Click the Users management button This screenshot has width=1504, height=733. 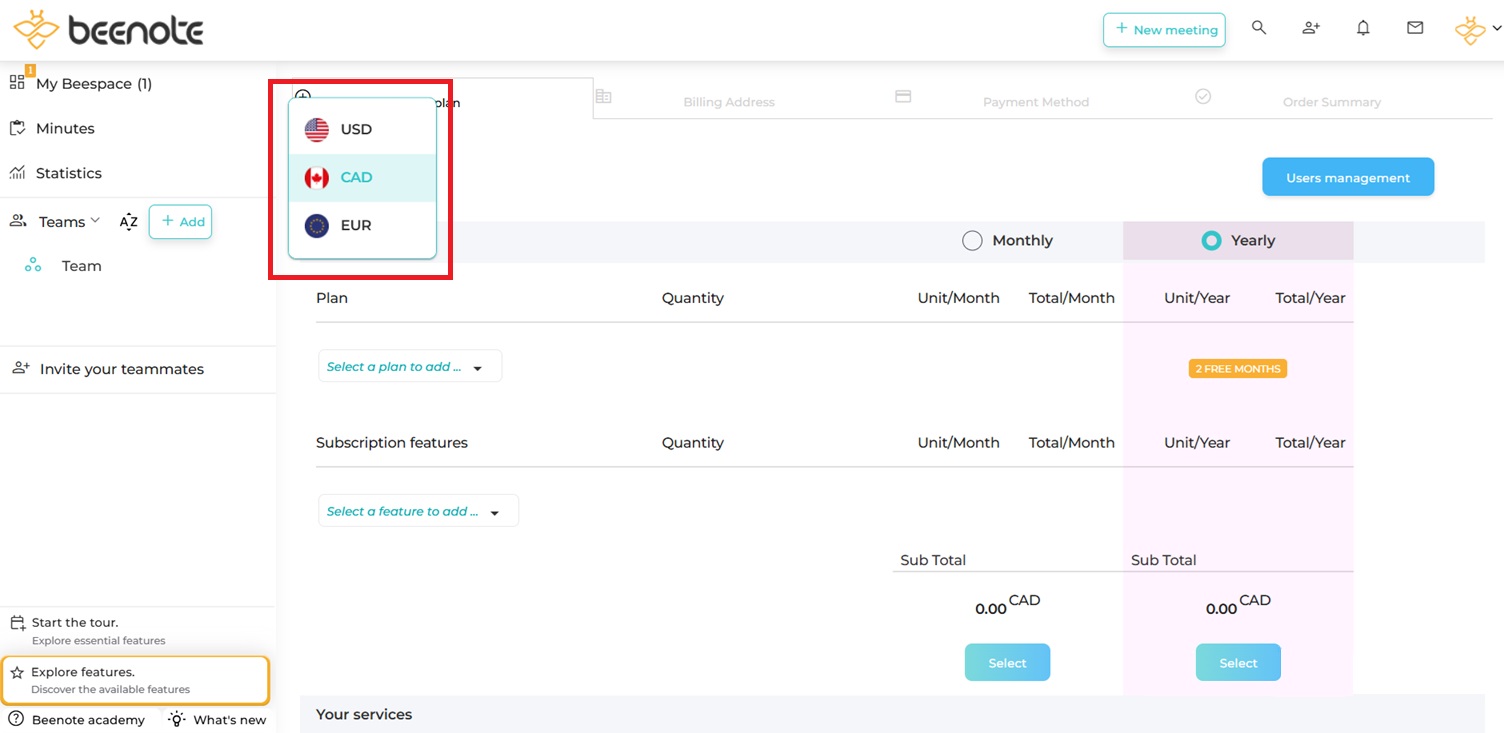pyautogui.click(x=1347, y=178)
